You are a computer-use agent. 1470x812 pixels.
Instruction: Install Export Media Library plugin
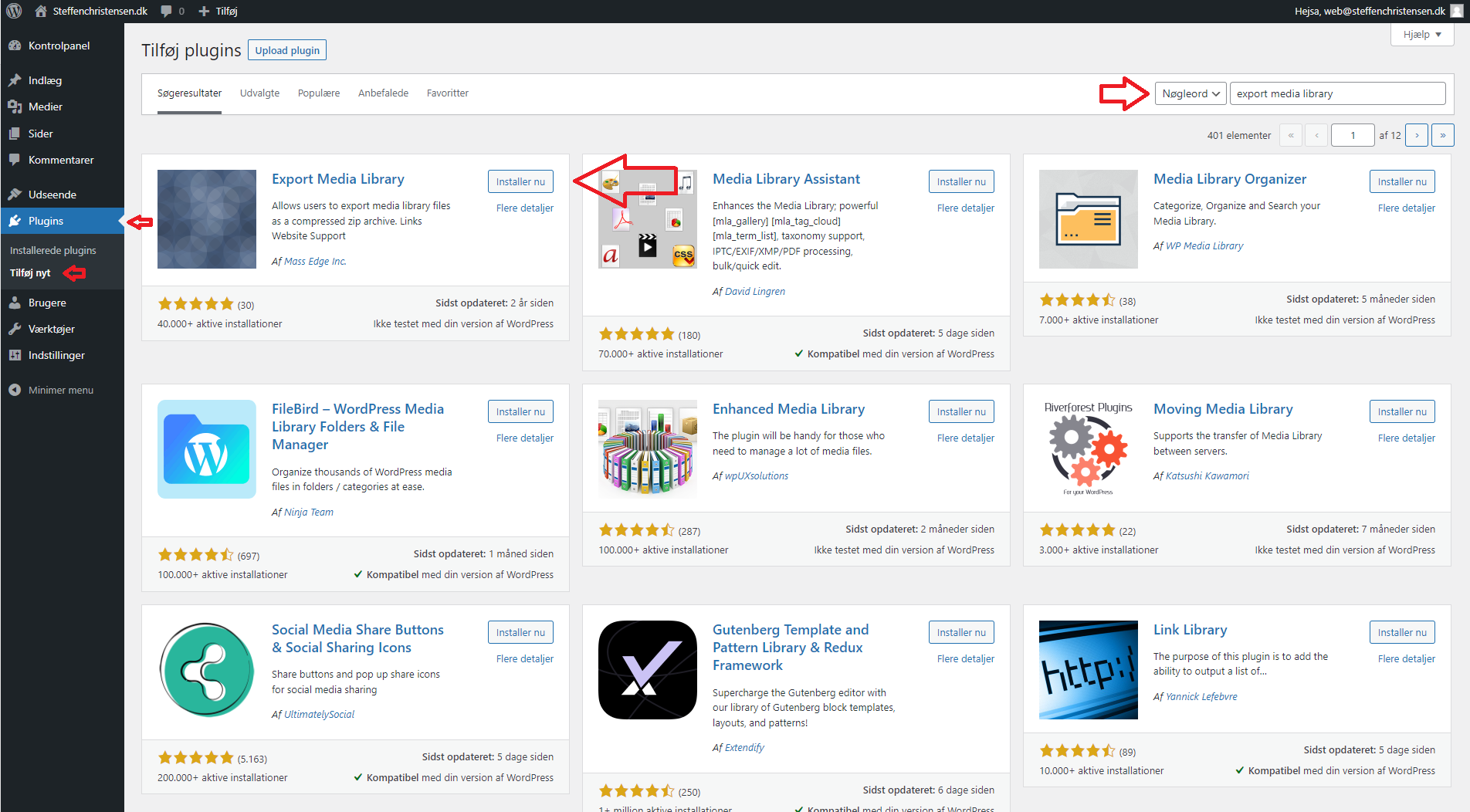tap(520, 181)
